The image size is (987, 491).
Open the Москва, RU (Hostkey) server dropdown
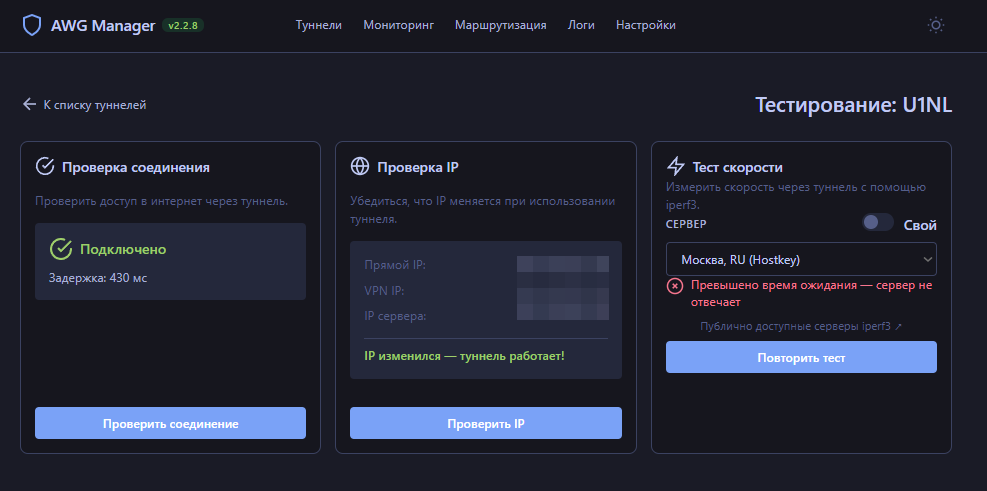[x=800, y=260]
